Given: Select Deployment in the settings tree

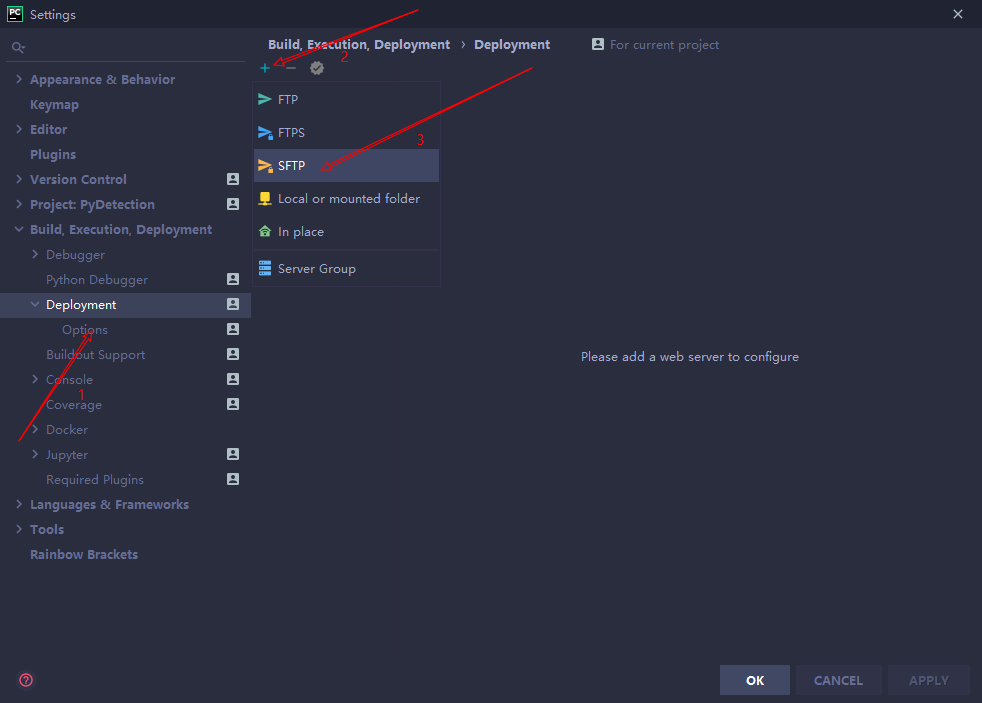Looking at the screenshot, I should 125,305.
